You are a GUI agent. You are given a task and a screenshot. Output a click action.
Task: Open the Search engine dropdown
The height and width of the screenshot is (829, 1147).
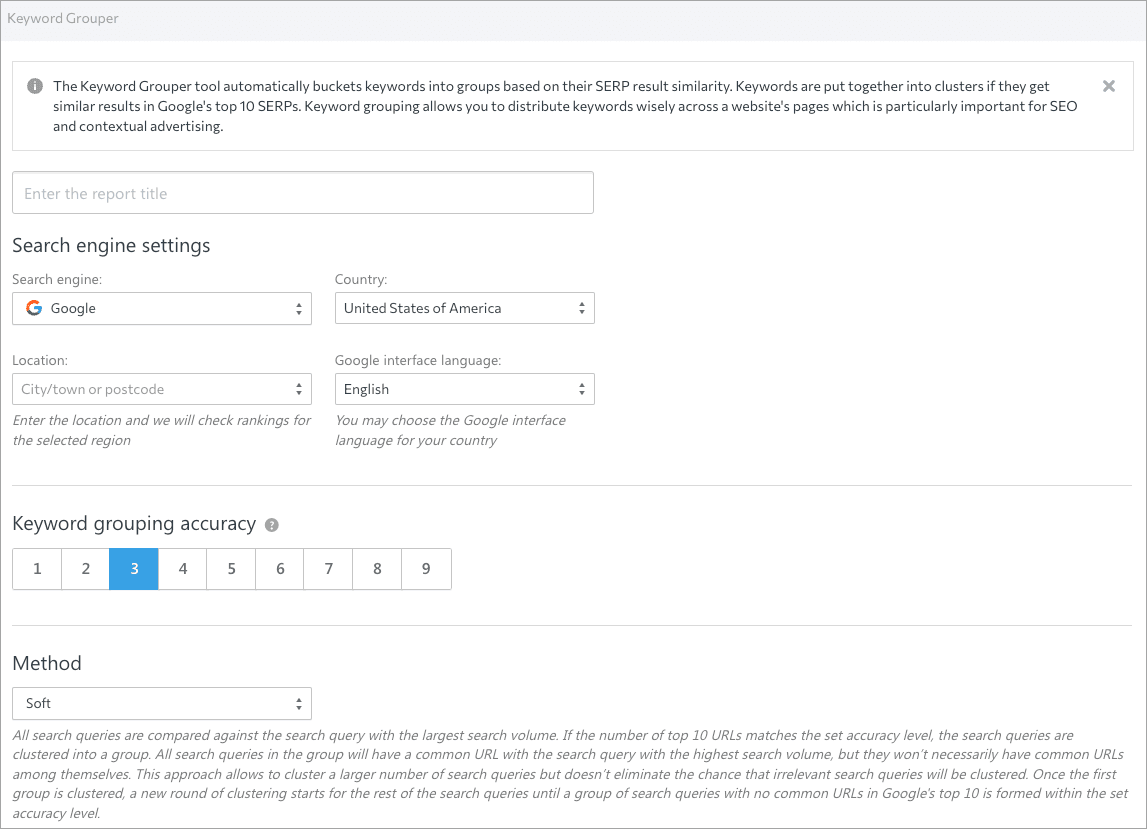(x=162, y=308)
